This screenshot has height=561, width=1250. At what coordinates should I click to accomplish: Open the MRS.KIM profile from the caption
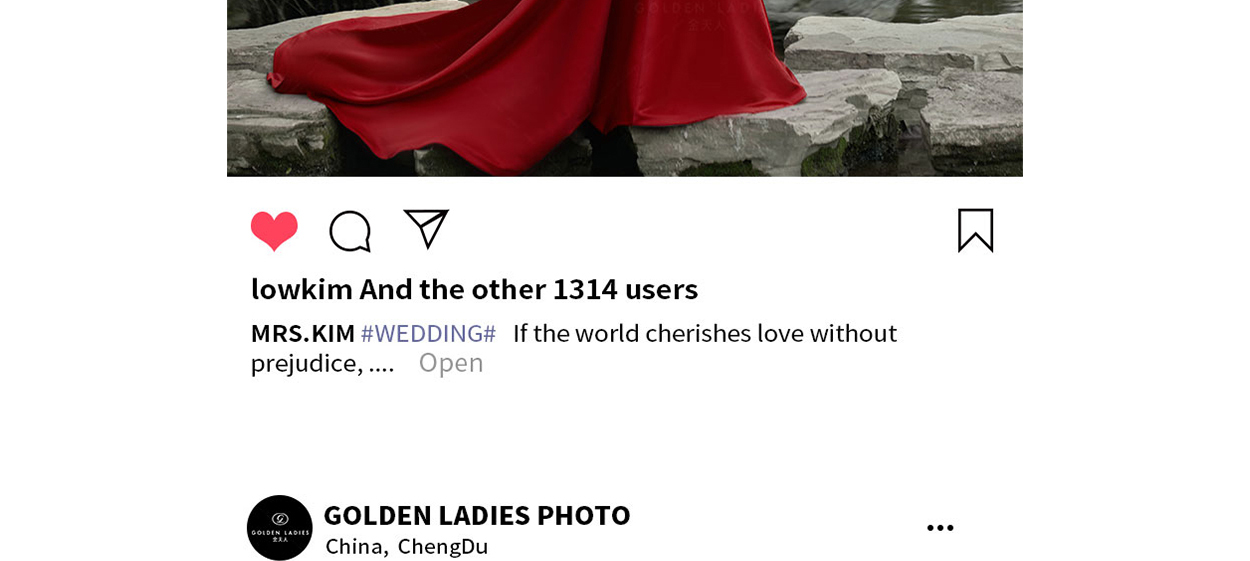(x=303, y=333)
